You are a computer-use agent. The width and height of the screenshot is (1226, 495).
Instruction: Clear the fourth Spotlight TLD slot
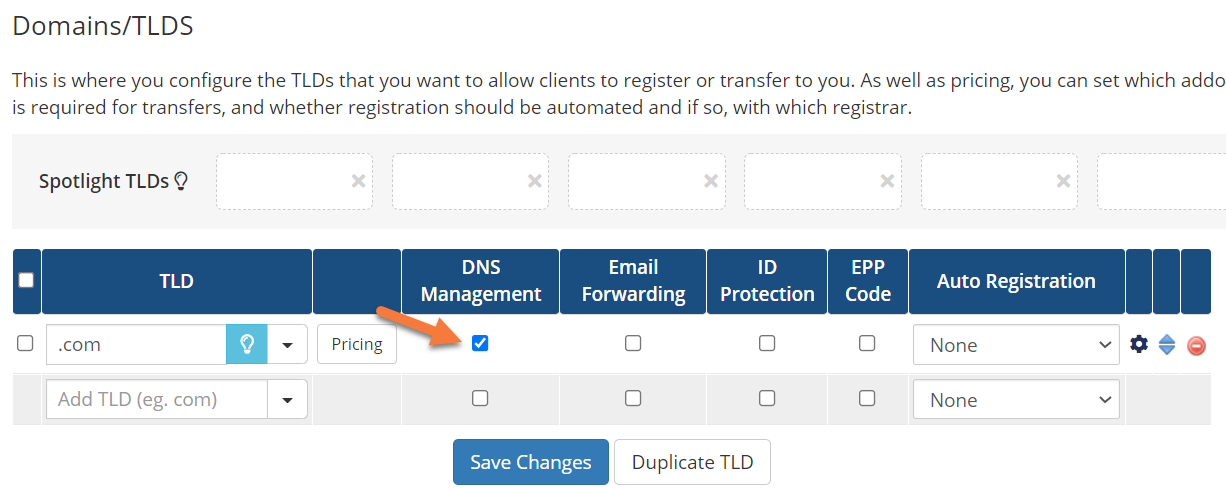click(887, 181)
